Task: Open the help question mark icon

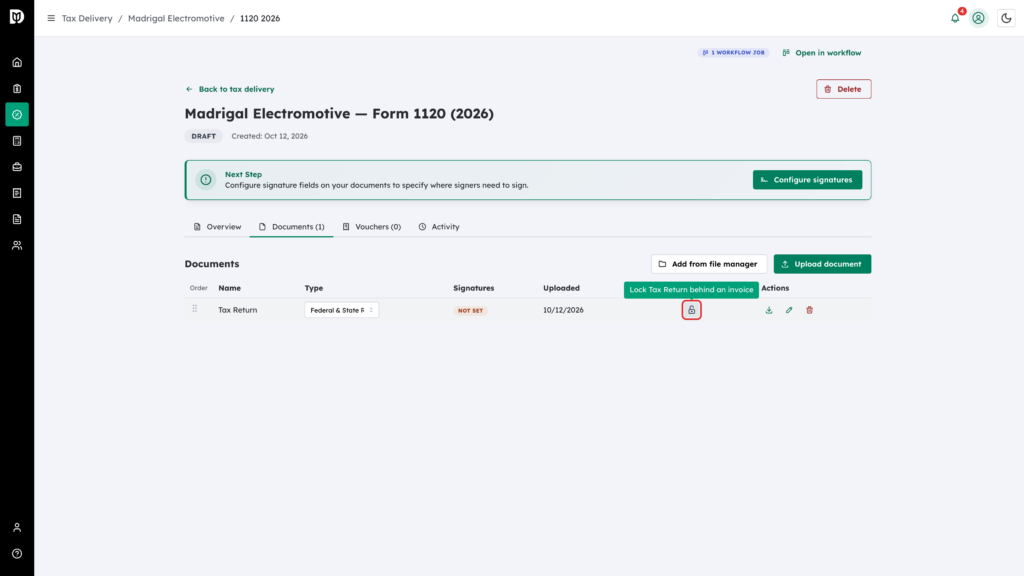Action: (17, 554)
